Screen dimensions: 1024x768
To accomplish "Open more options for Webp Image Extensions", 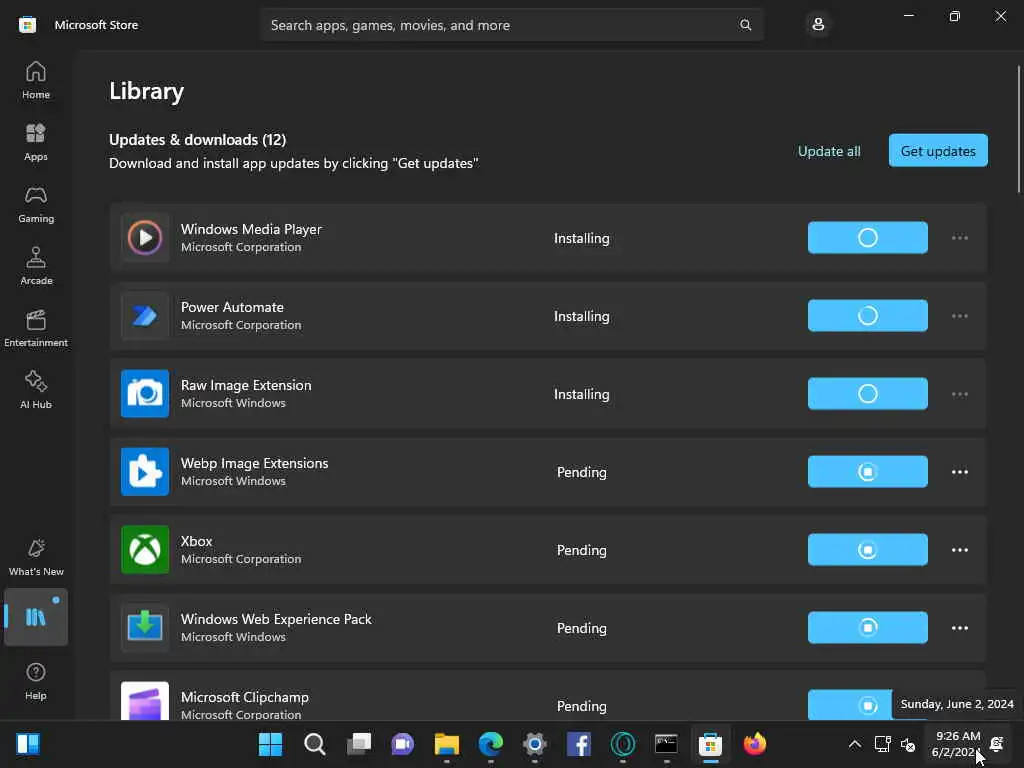I will point(959,472).
